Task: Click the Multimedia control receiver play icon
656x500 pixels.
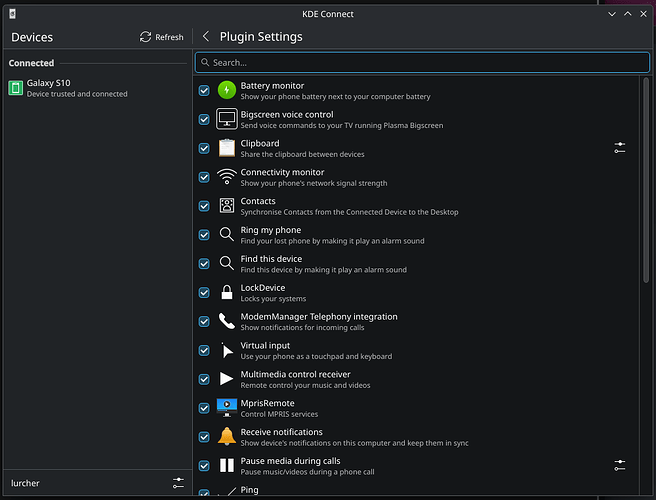Action: [227, 379]
